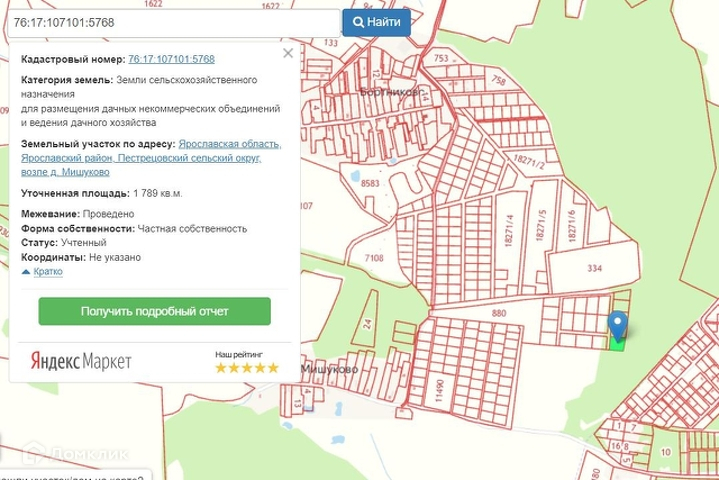719x480 pixels.
Task: Click the Бортниково village label
Action: click(x=391, y=92)
